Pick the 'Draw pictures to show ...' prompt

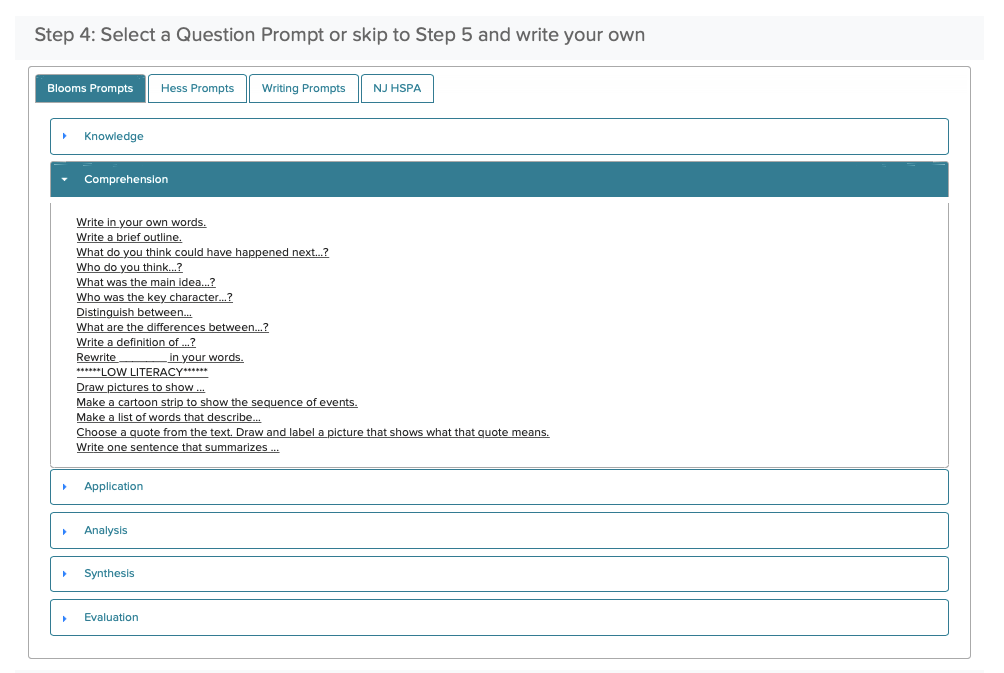pyautogui.click(x=140, y=387)
